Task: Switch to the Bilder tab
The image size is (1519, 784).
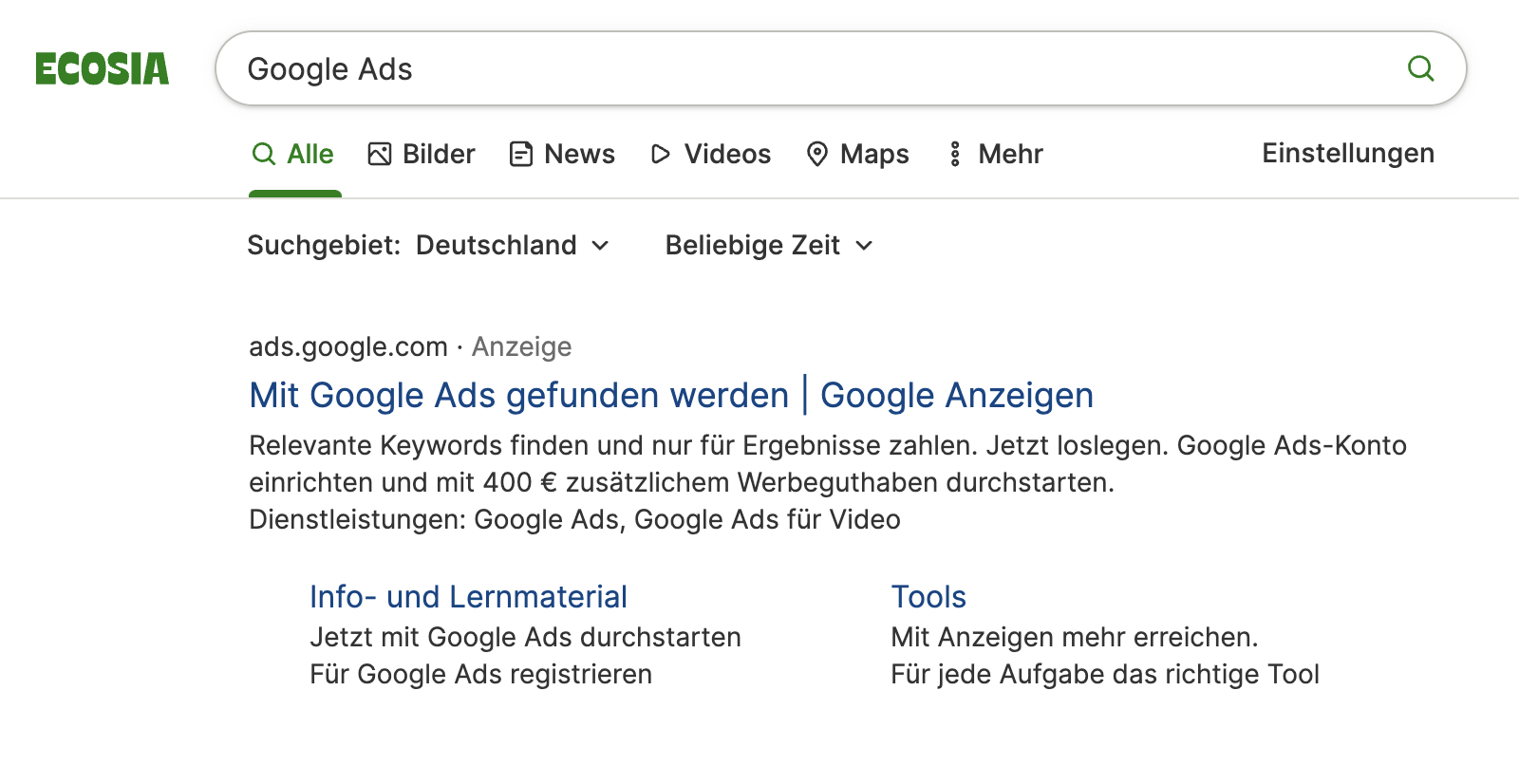Action: point(422,154)
